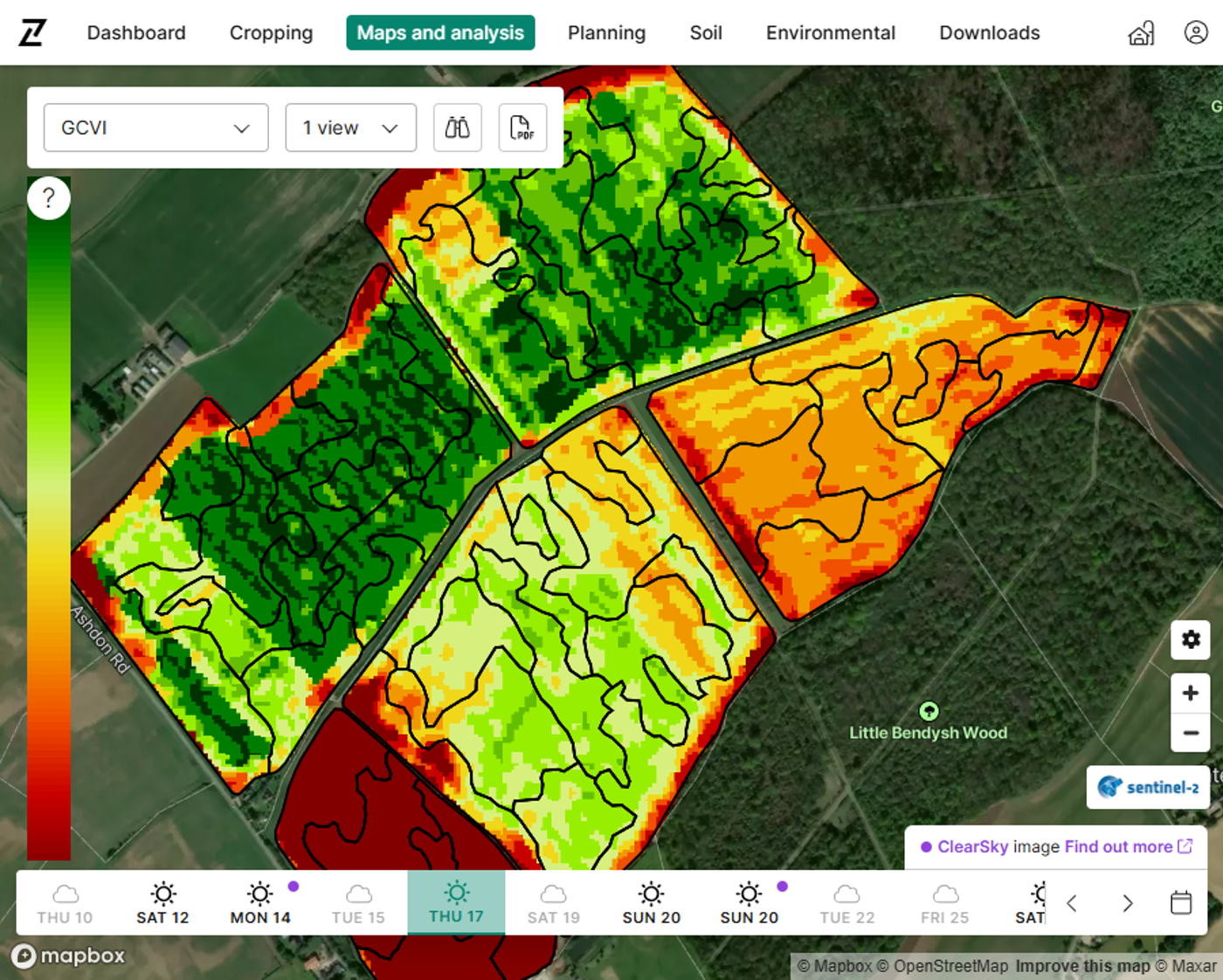Open the 1 view dropdown

pos(350,128)
